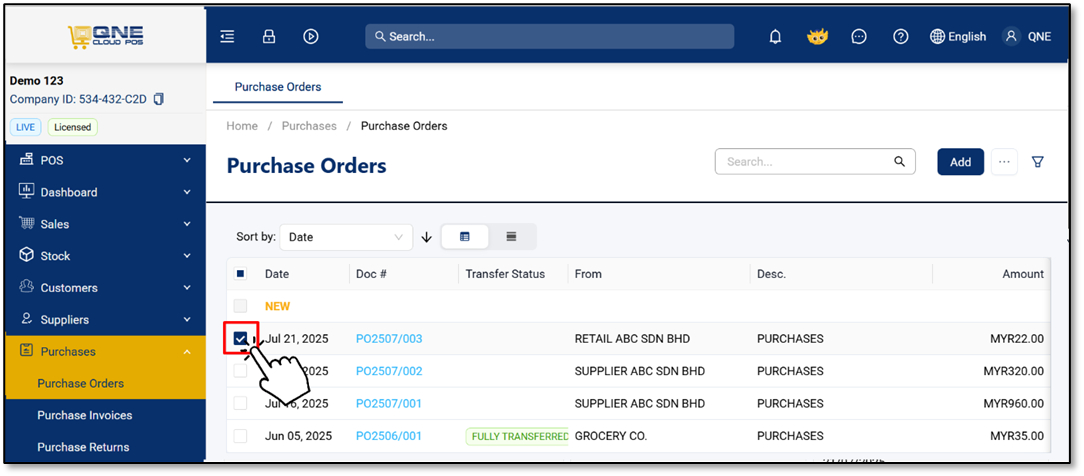This screenshot has height=476, width=1084.
Task: Switch to table grid view
Action: [x=465, y=236]
